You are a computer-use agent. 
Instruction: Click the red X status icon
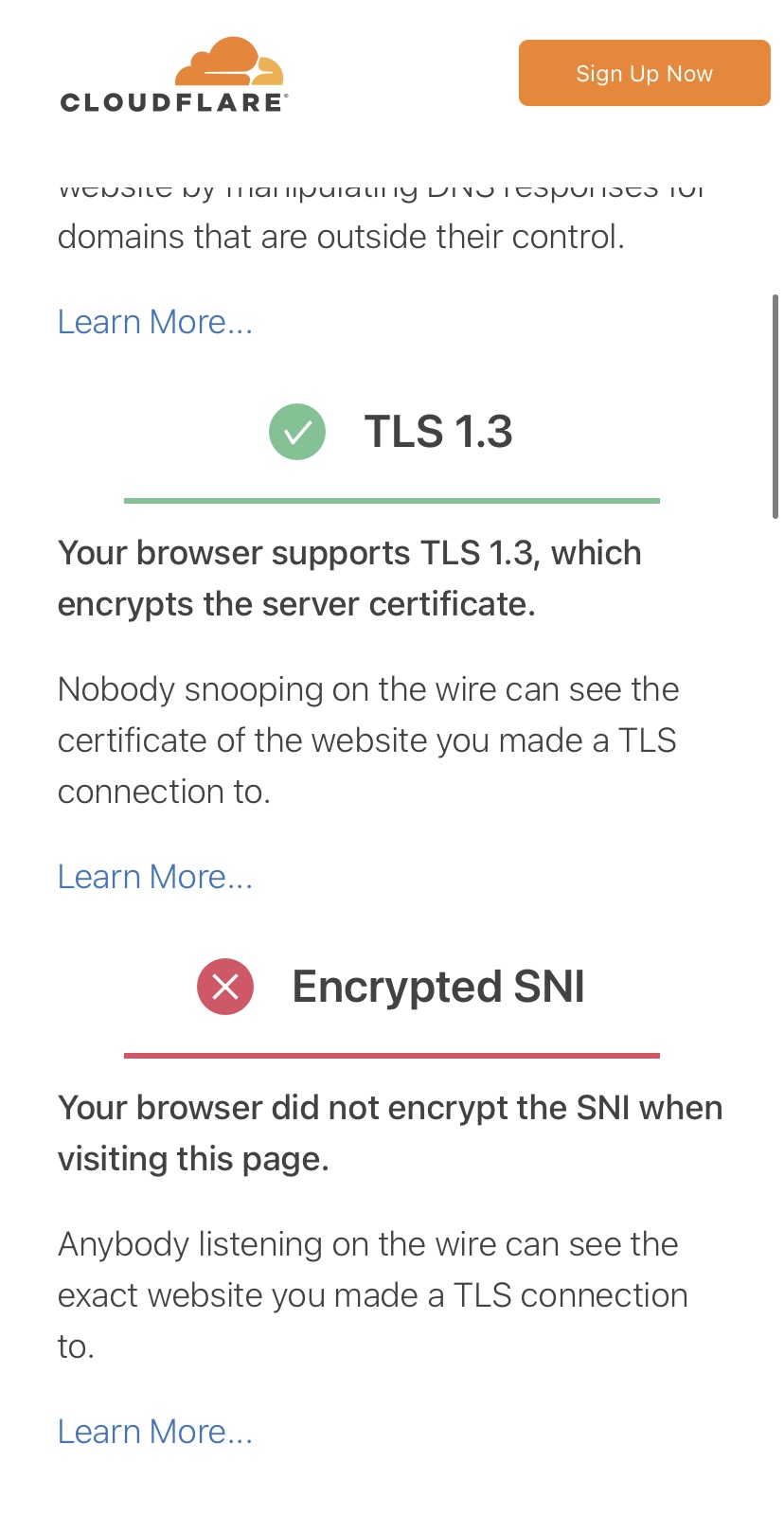225,987
